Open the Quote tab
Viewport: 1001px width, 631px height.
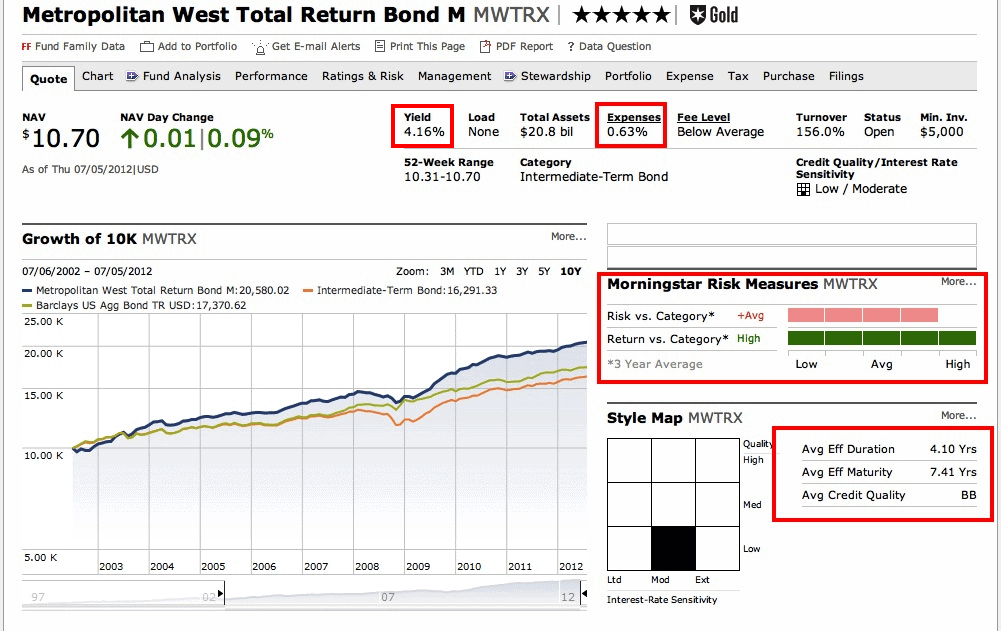49,79
